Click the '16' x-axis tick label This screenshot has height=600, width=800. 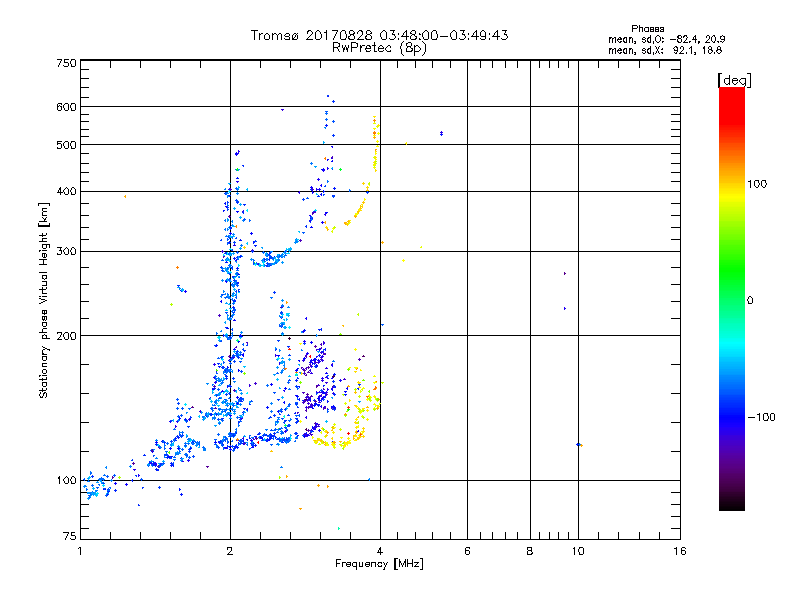680,551
